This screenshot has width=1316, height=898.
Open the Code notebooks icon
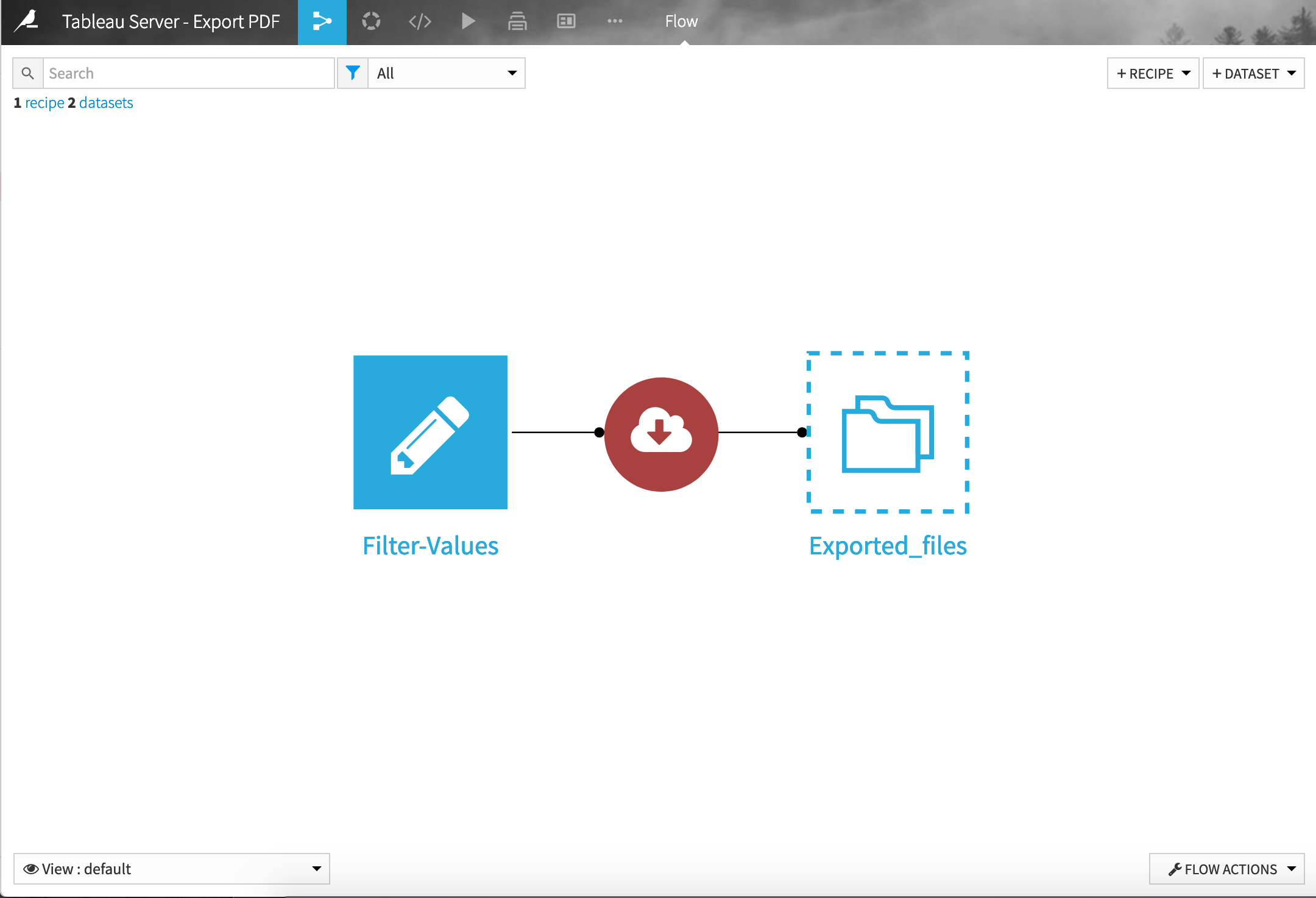420,22
